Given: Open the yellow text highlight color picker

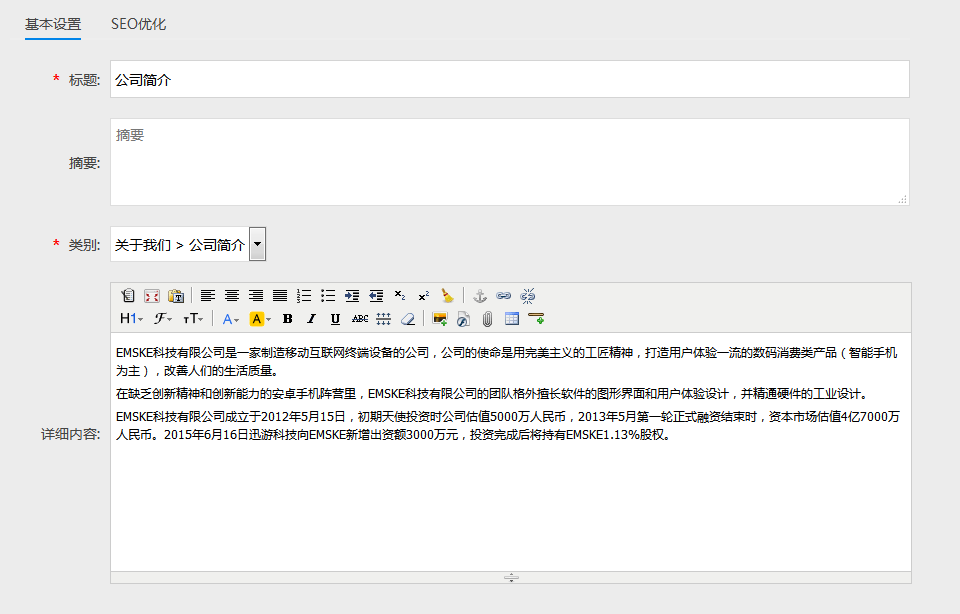Looking at the screenshot, I should (x=260, y=319).
